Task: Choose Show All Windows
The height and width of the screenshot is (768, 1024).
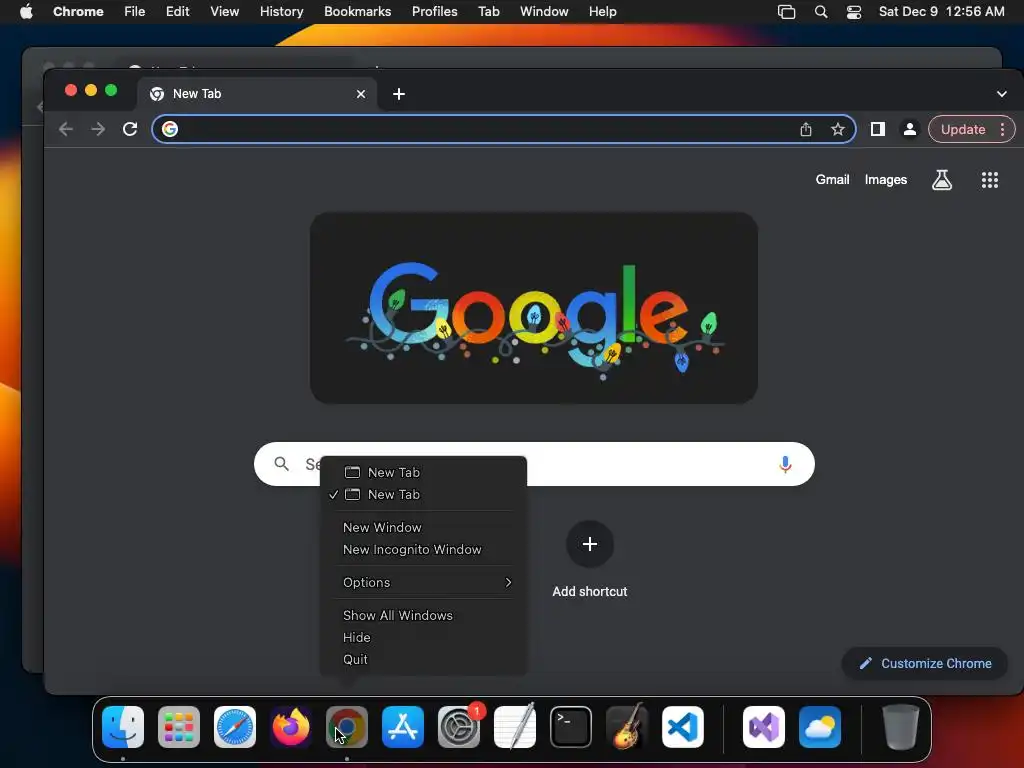Action: 423,615
